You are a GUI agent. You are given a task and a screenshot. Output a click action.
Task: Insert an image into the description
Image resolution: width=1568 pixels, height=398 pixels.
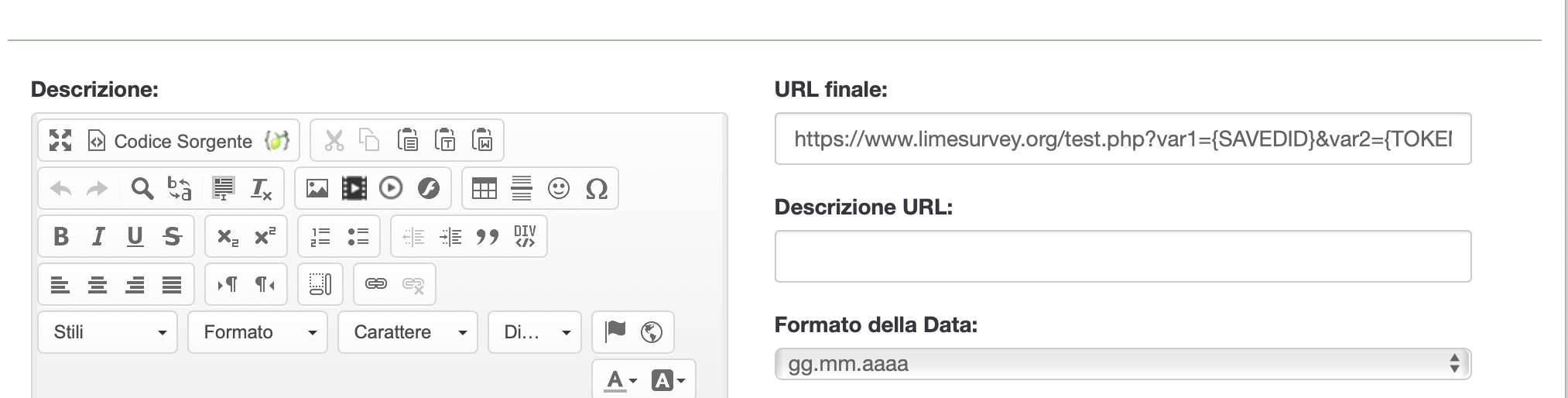click(x=317, y=188)
